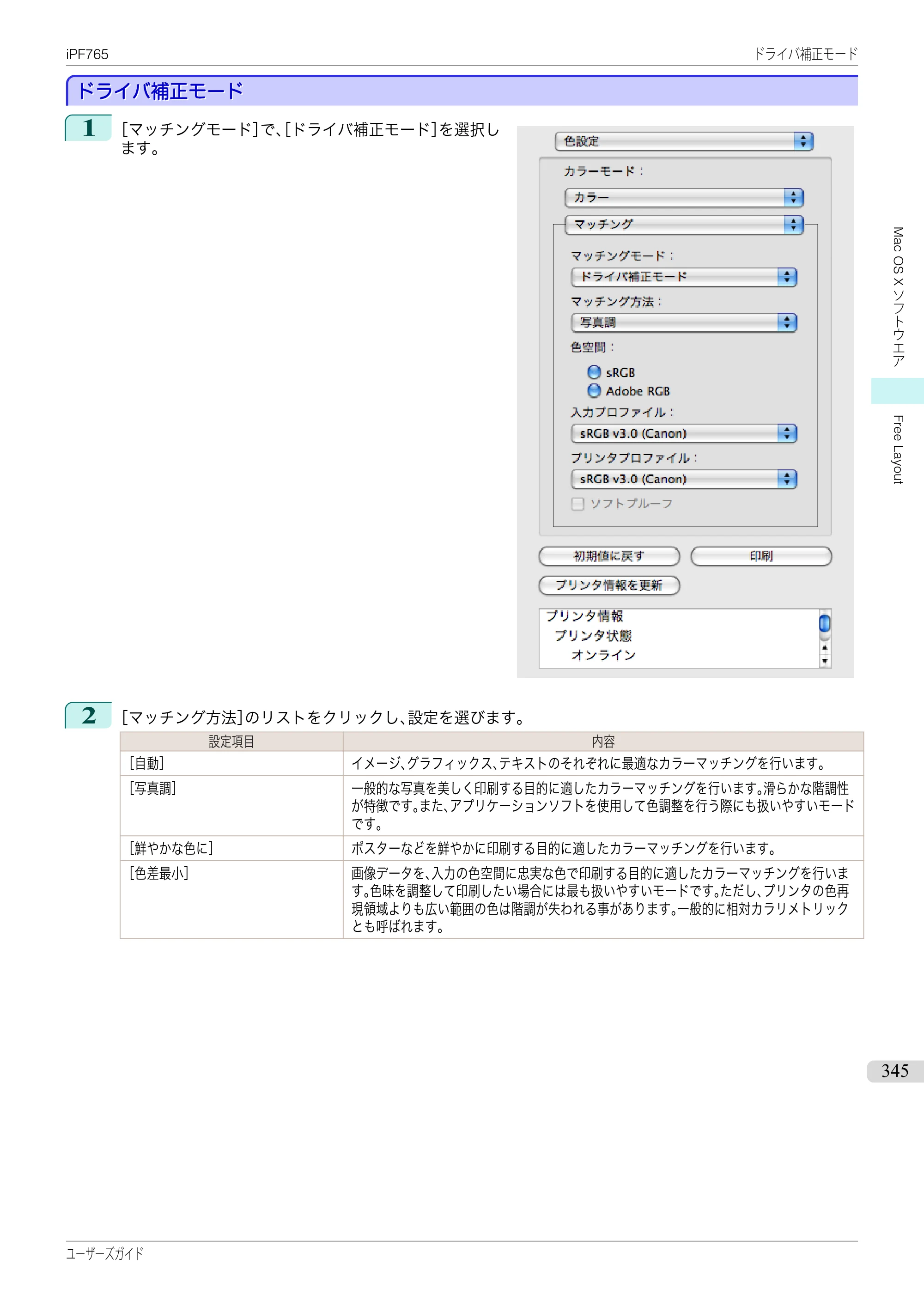Click the プリンタ情報を更新 button
924x1307 pixels.
click(x=609, y=585)
